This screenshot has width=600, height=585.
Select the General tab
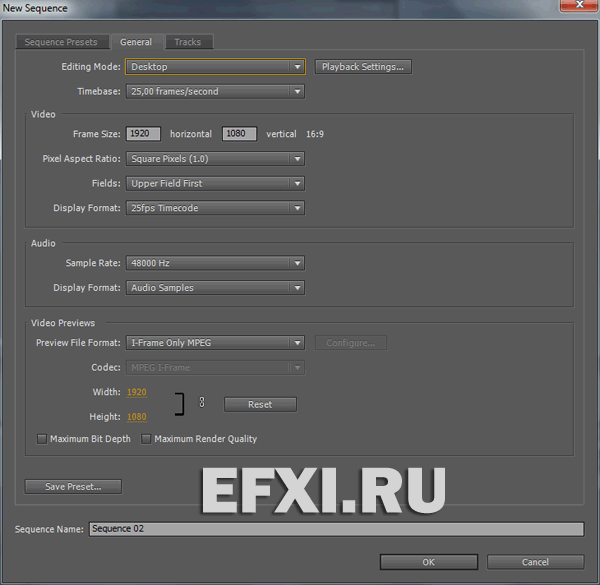point(136,42)
